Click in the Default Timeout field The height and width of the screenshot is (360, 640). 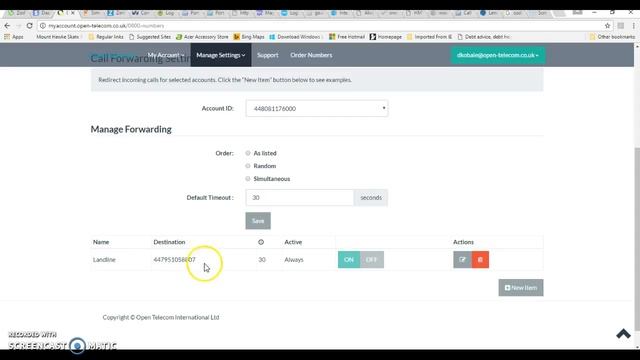[x=300, y=198]
